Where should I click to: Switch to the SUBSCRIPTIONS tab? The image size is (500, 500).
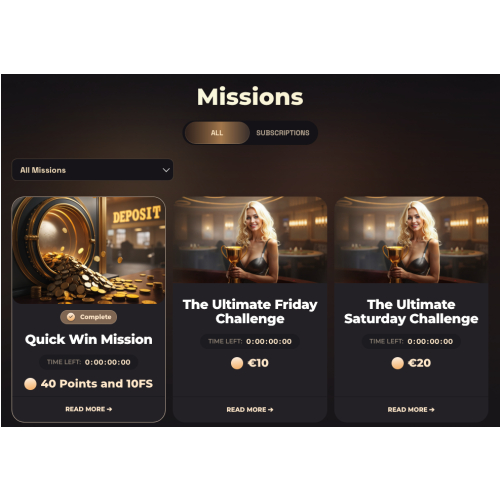coord(283,133)
